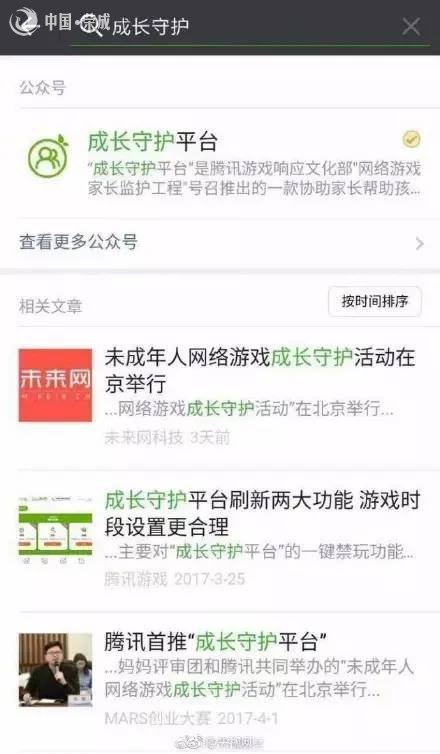
Task: Open article 成长守护平台刷新两大功能
Action: [x=262, y=514]
